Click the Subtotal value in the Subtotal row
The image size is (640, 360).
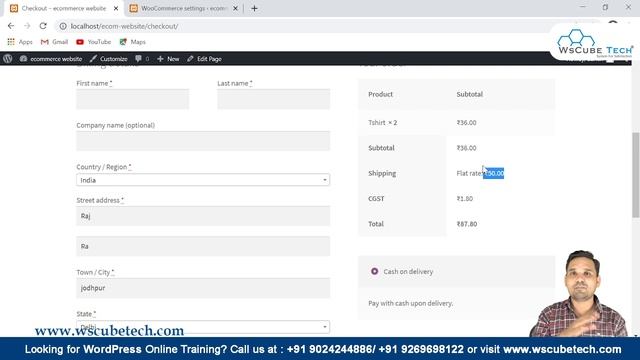click(x=466, y=148)
